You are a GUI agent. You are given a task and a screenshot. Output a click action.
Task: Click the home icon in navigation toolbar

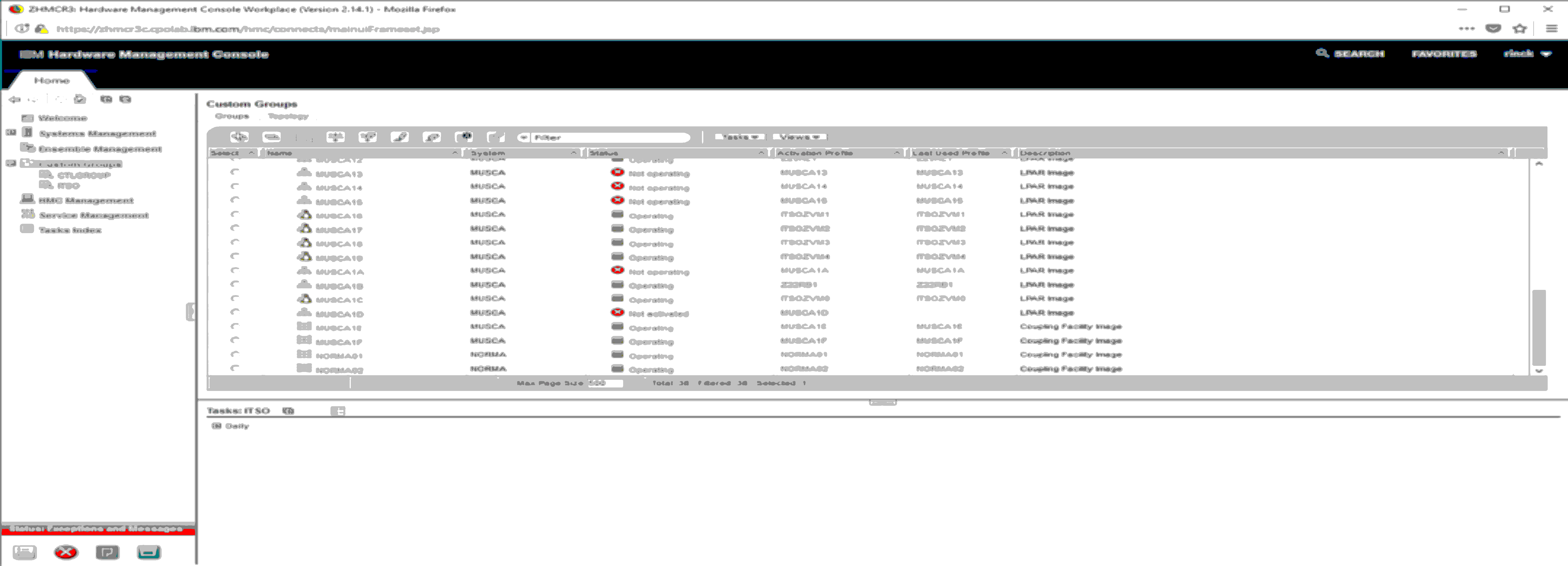(80, 99)
